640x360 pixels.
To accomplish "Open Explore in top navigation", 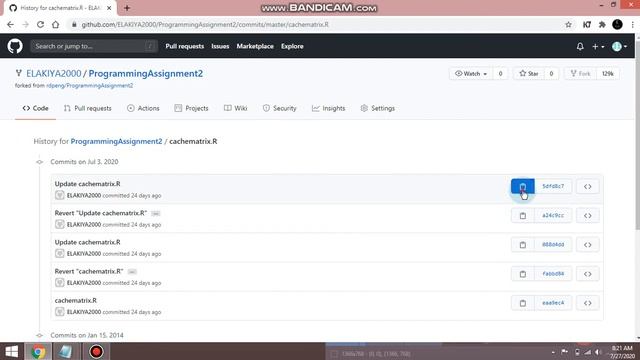I will coord(292,47).
